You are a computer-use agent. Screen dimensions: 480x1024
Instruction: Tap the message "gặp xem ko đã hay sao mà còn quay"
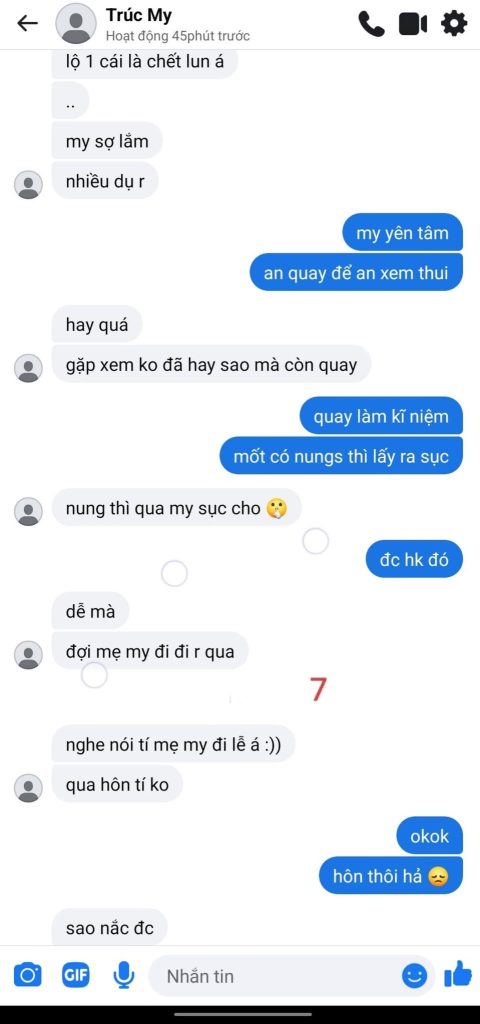pos(212,364)
